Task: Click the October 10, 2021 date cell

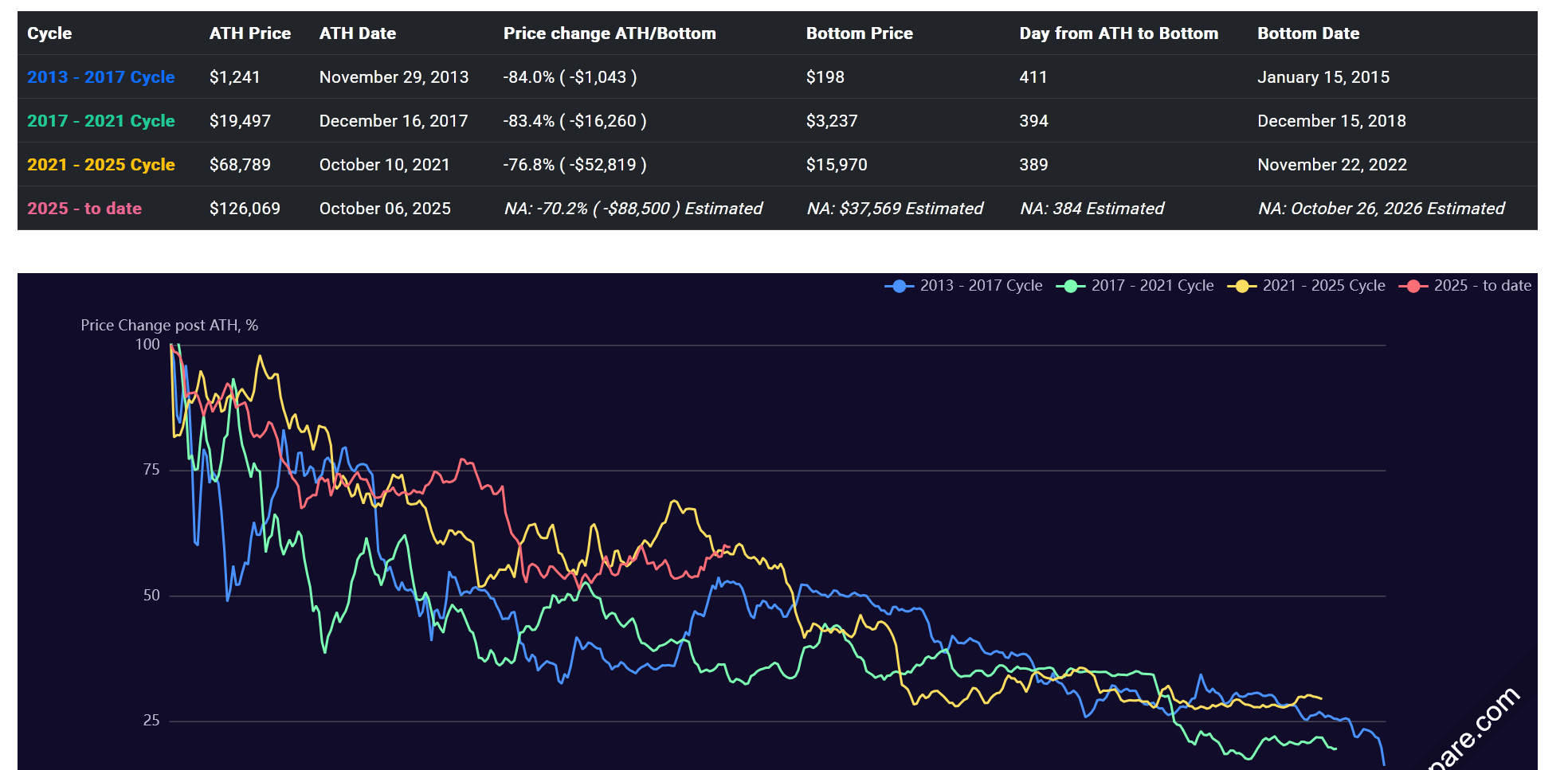Action: [x=384, y=165]
